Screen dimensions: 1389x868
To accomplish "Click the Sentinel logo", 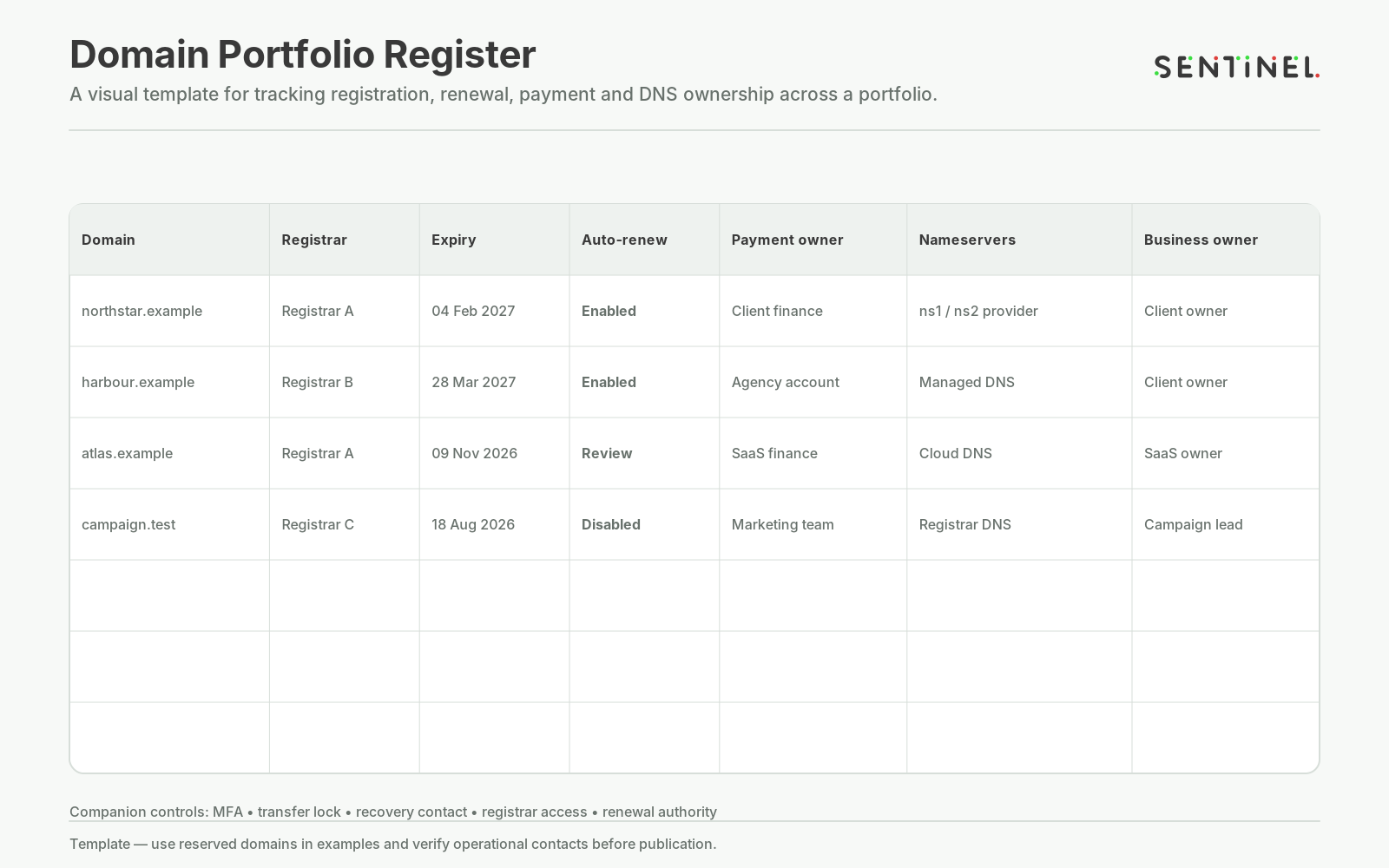I will click(1236, 67).
